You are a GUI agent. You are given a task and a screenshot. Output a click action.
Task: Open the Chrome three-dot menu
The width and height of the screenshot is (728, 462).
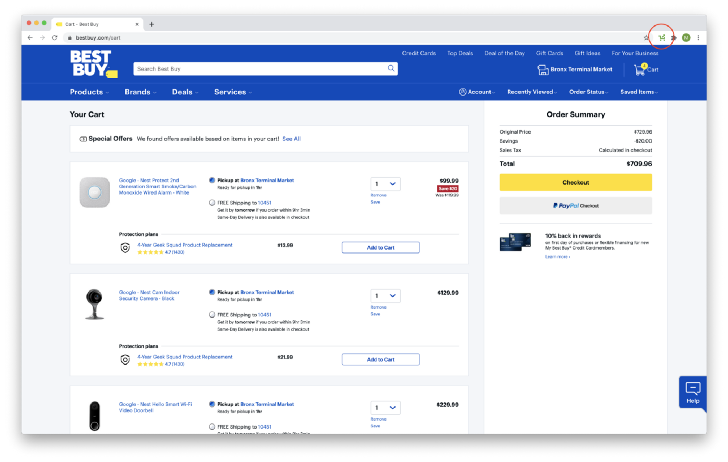point(698,38)
